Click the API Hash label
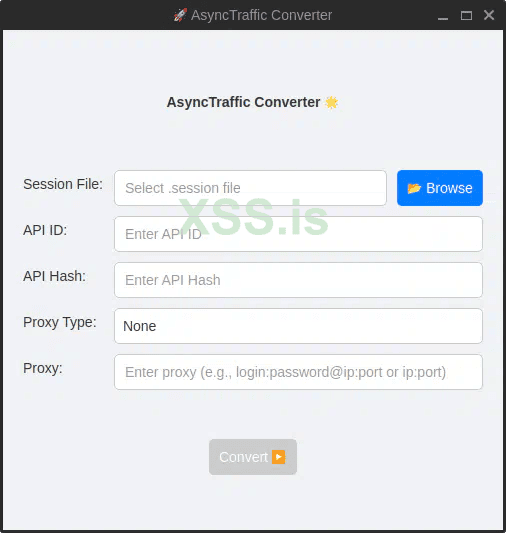The image size is (506, 533). pos(54,276)
